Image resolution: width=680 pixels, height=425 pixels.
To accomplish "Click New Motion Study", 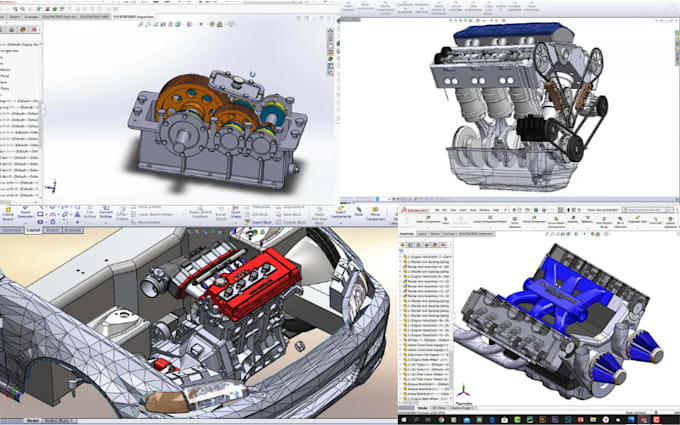I will (604, 222).
